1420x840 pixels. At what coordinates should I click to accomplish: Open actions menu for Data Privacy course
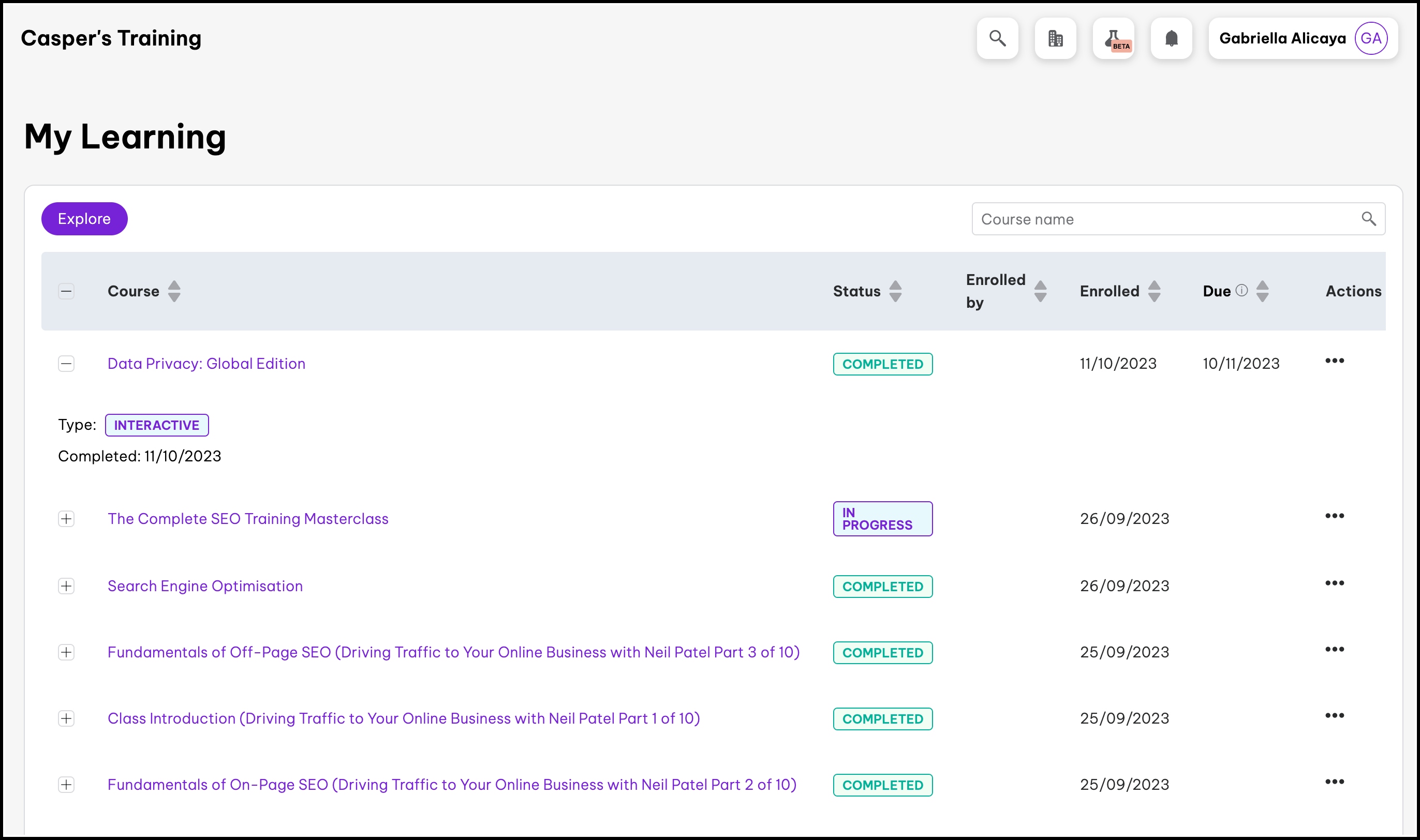1334,361
